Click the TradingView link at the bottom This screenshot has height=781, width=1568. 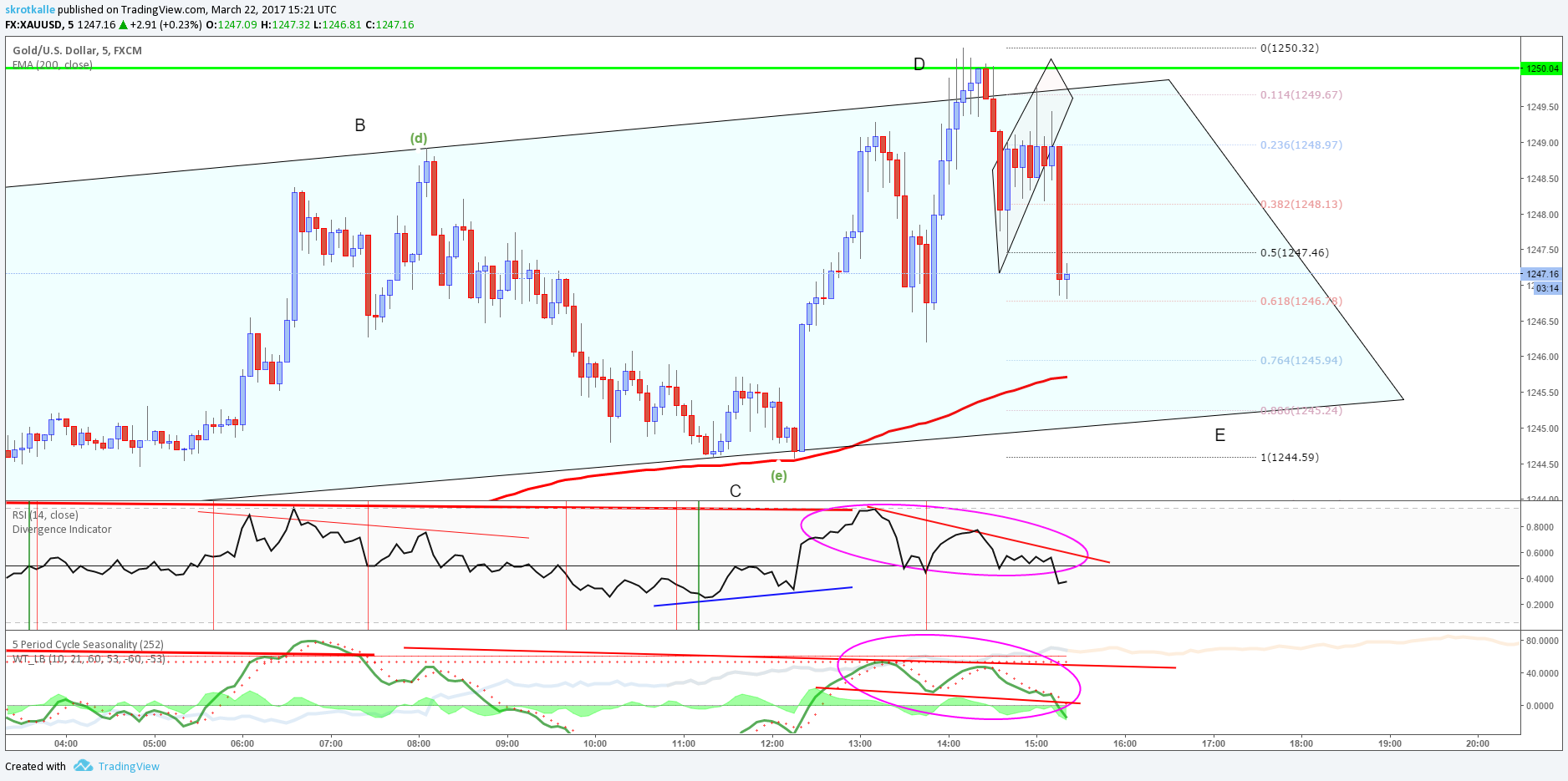(x=129, y=767)
